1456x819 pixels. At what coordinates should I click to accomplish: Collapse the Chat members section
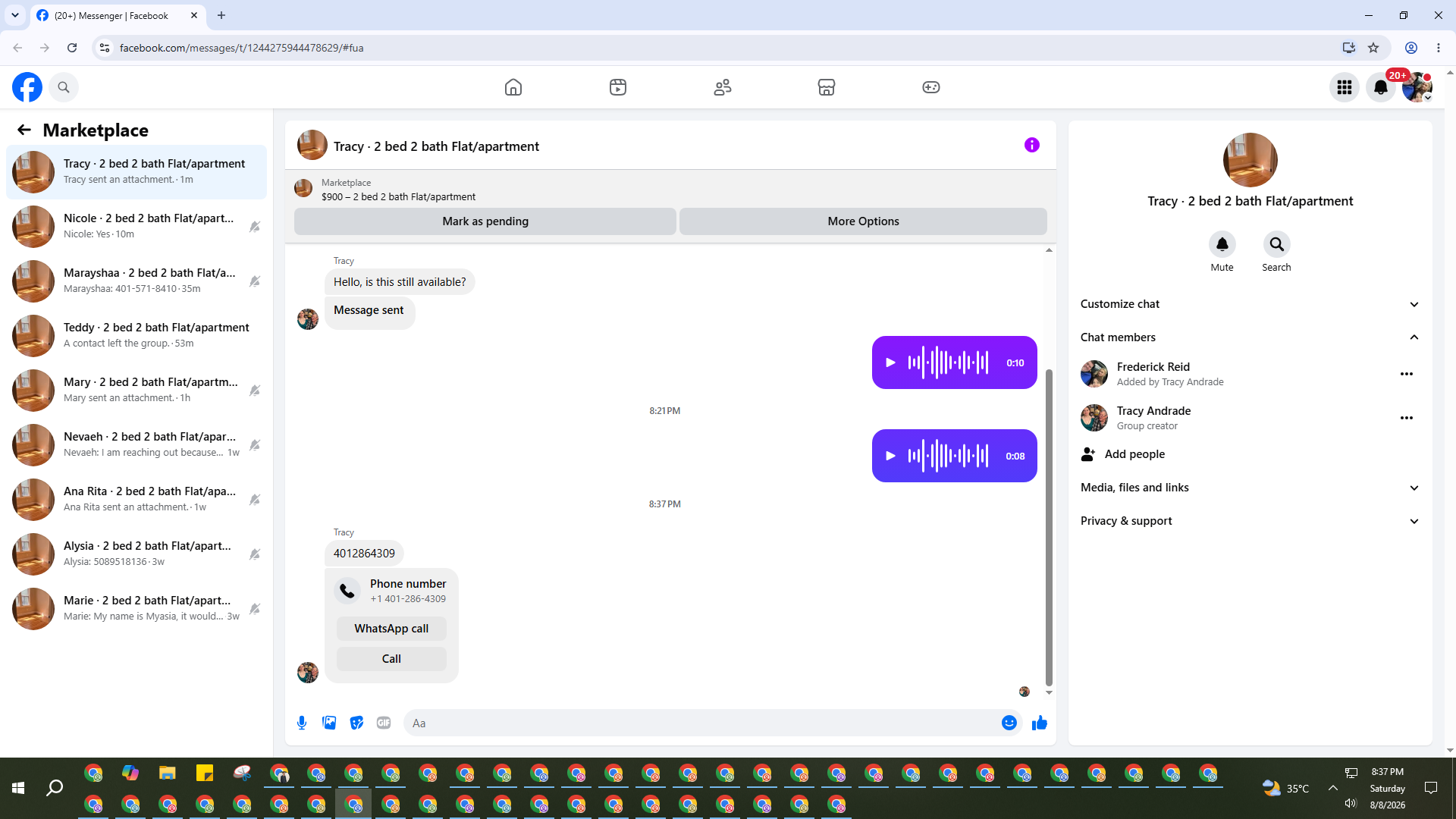coord(1250,337)
